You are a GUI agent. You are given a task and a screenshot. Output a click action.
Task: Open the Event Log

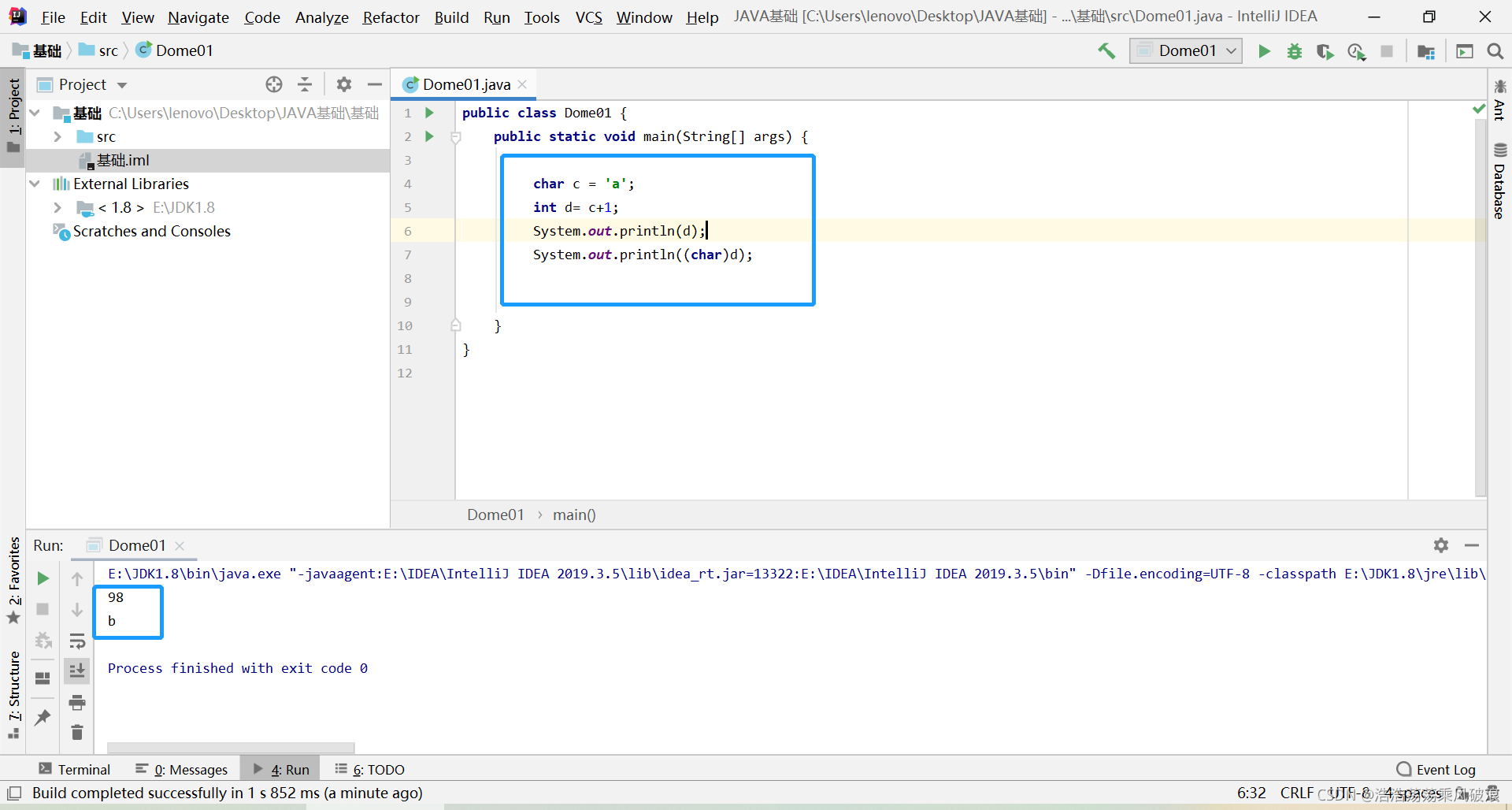click(1436, 770)
